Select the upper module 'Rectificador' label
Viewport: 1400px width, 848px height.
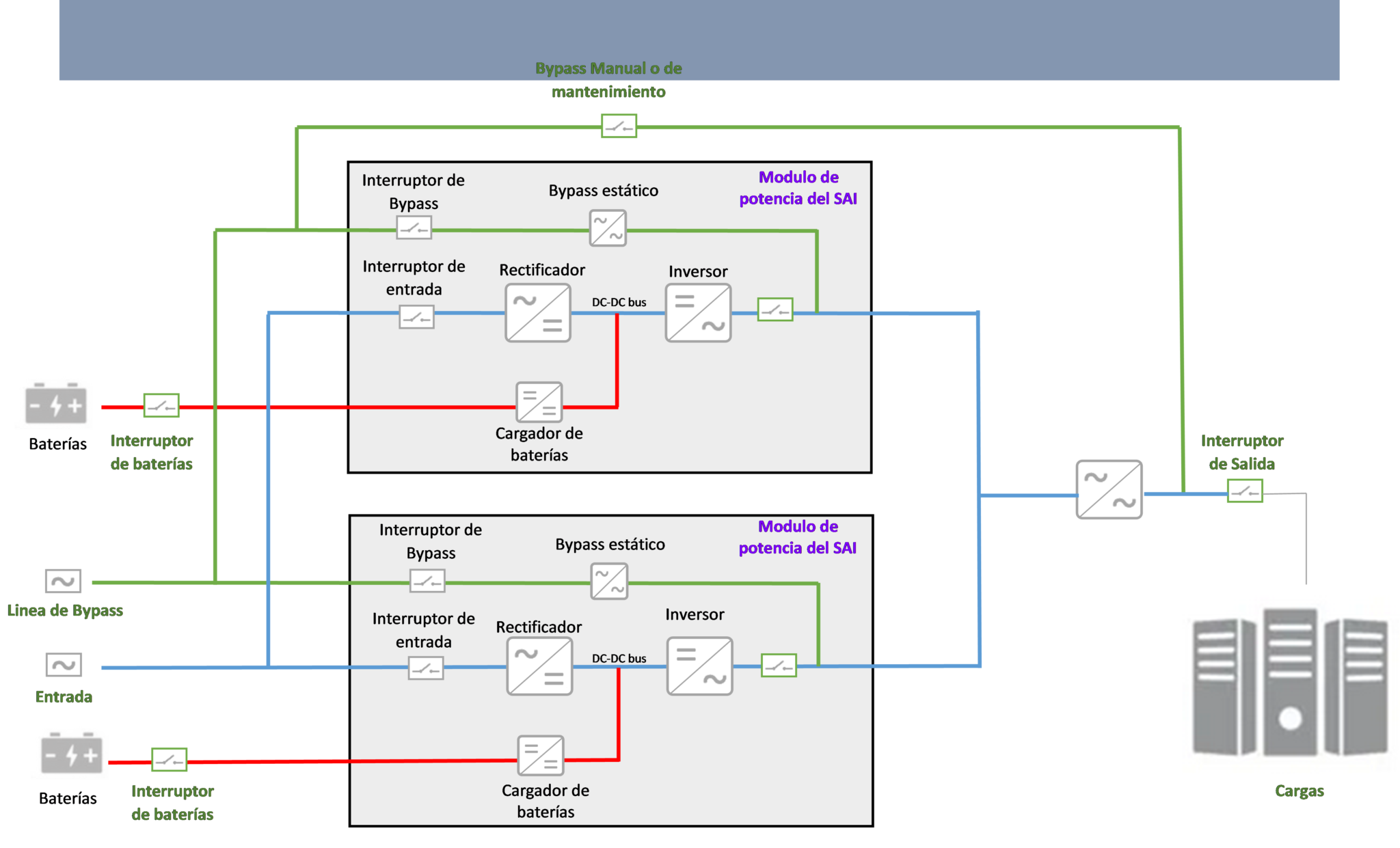(542, 270)
